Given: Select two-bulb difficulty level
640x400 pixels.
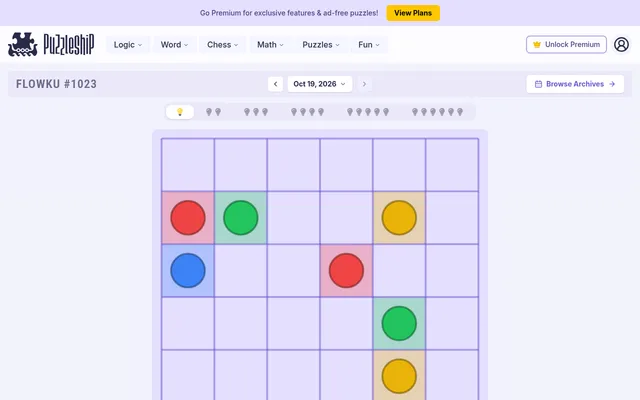Looking at the screenshot, I should coord(213,112).
